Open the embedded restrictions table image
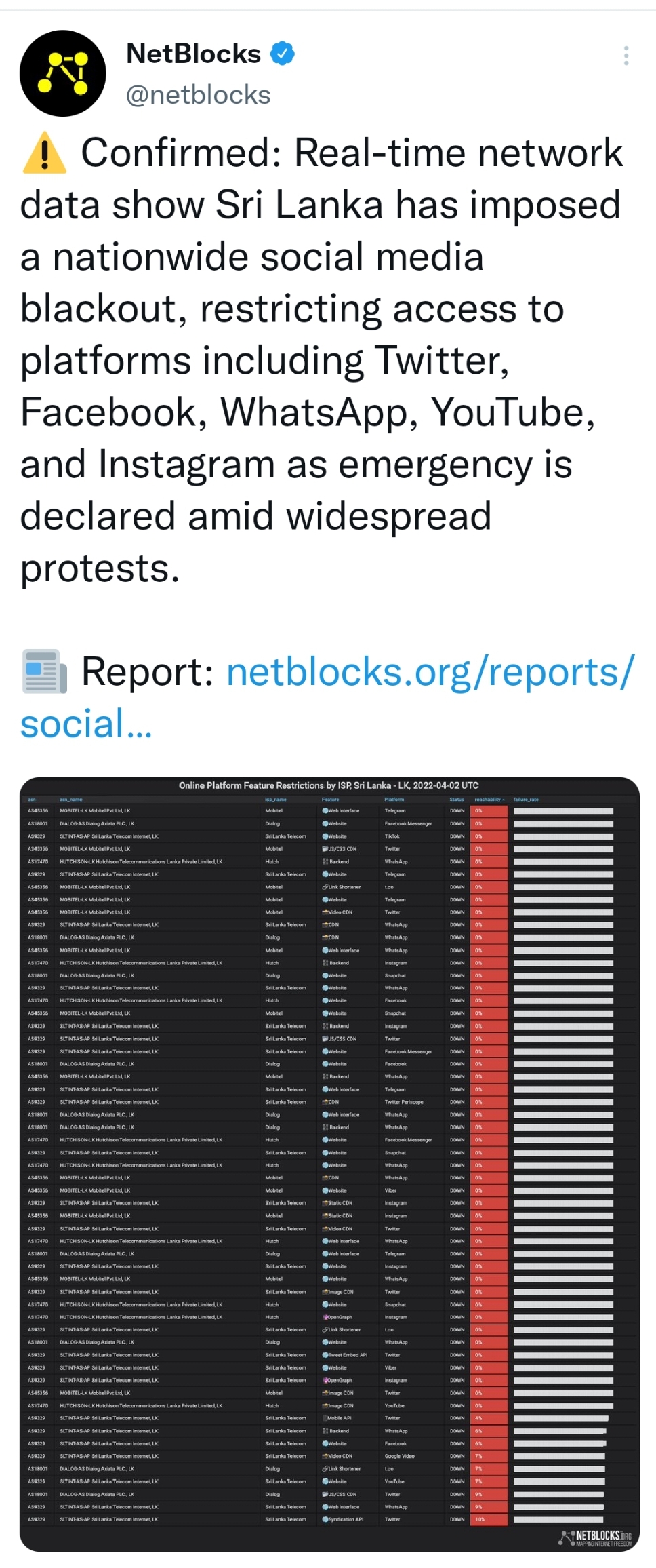 329,1162
